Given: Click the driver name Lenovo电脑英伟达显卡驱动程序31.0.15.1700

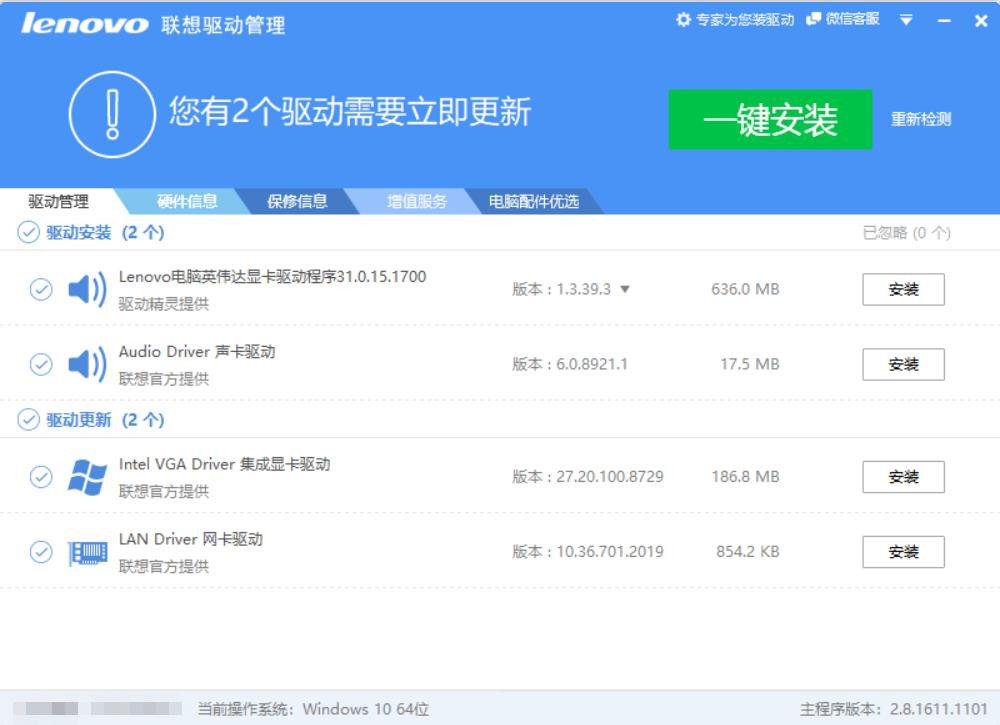Looking at the screenshot, I should pos(272,277).
